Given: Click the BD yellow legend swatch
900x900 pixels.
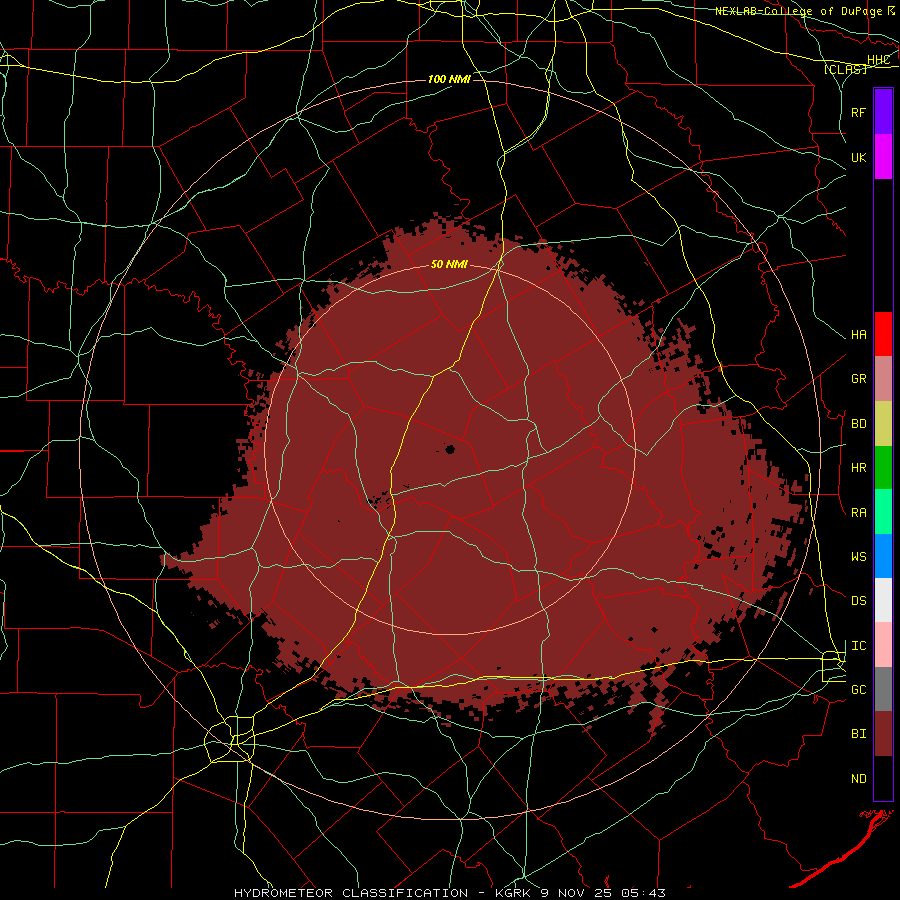Looking at the screenshot, I should click(883, 424).
